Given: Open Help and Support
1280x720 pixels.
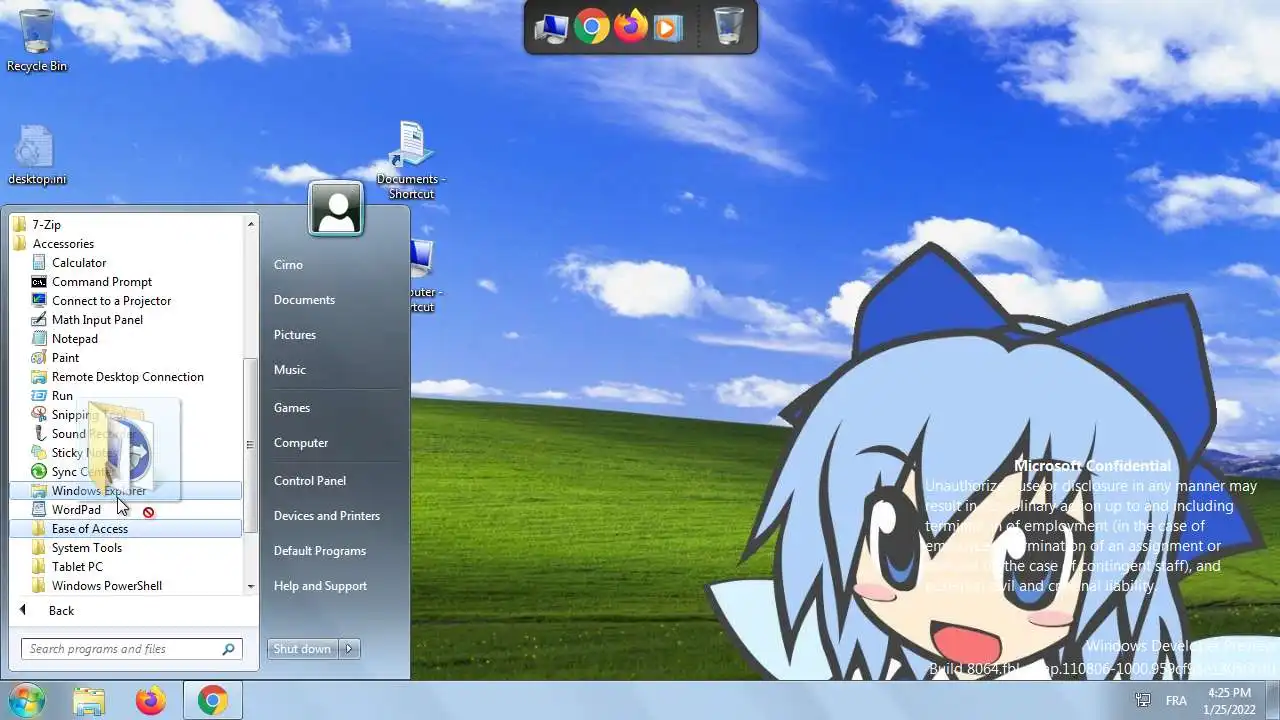Looking at the screenshot, I should (x=320, y=586).
